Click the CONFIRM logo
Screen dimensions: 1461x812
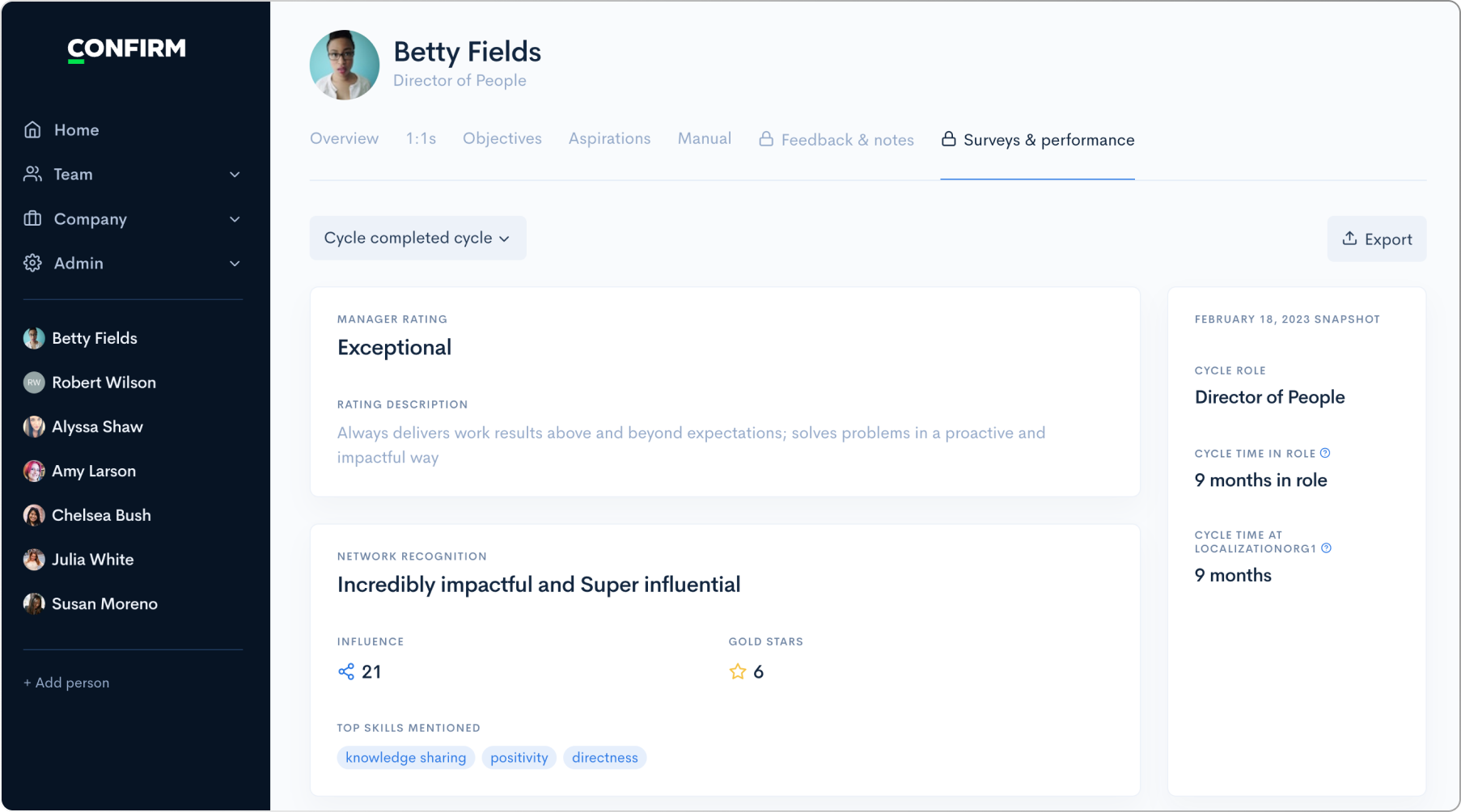126,49
